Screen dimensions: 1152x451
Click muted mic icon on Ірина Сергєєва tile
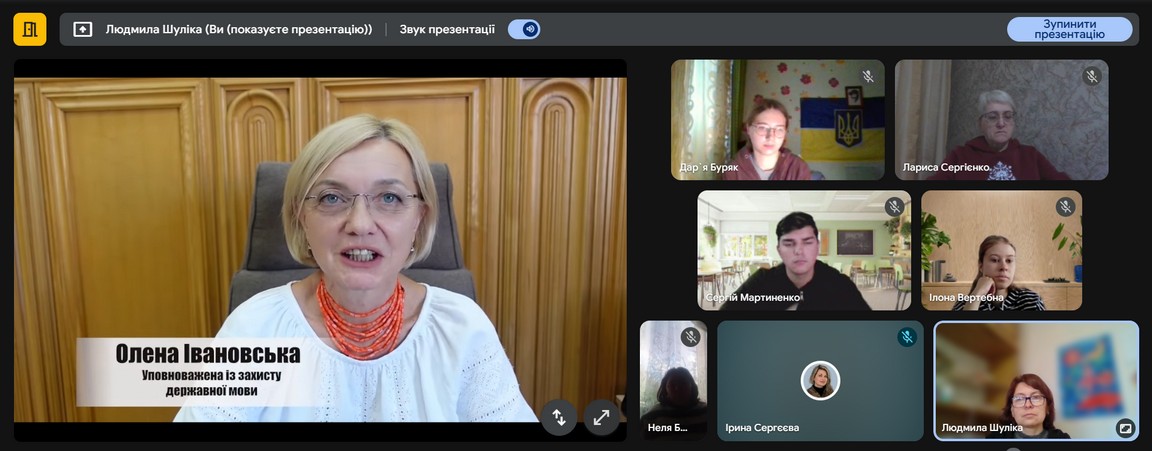[906, 337]
